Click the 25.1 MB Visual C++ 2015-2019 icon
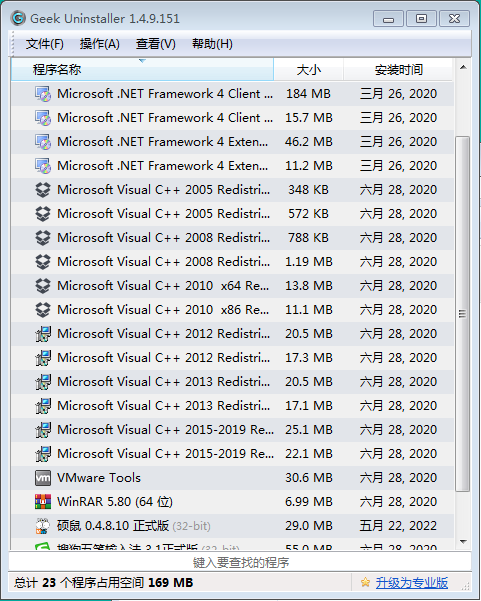Viewport: 481px width, 601px height. pyautogui.click(x=43, y=430)
